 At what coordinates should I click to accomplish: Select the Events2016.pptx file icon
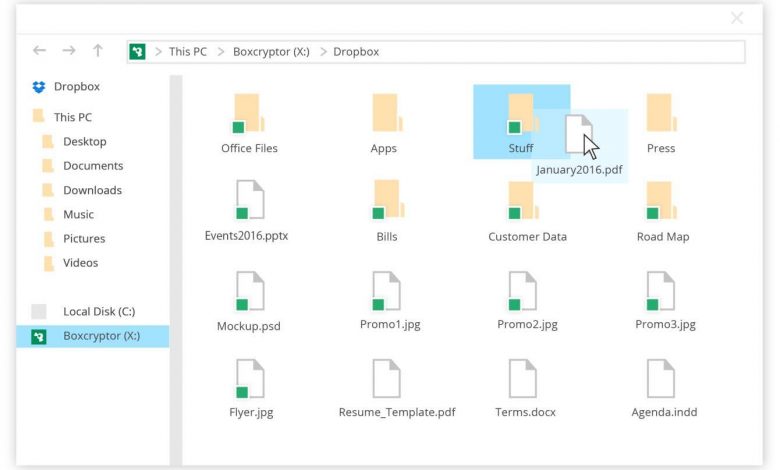[250, 200]
